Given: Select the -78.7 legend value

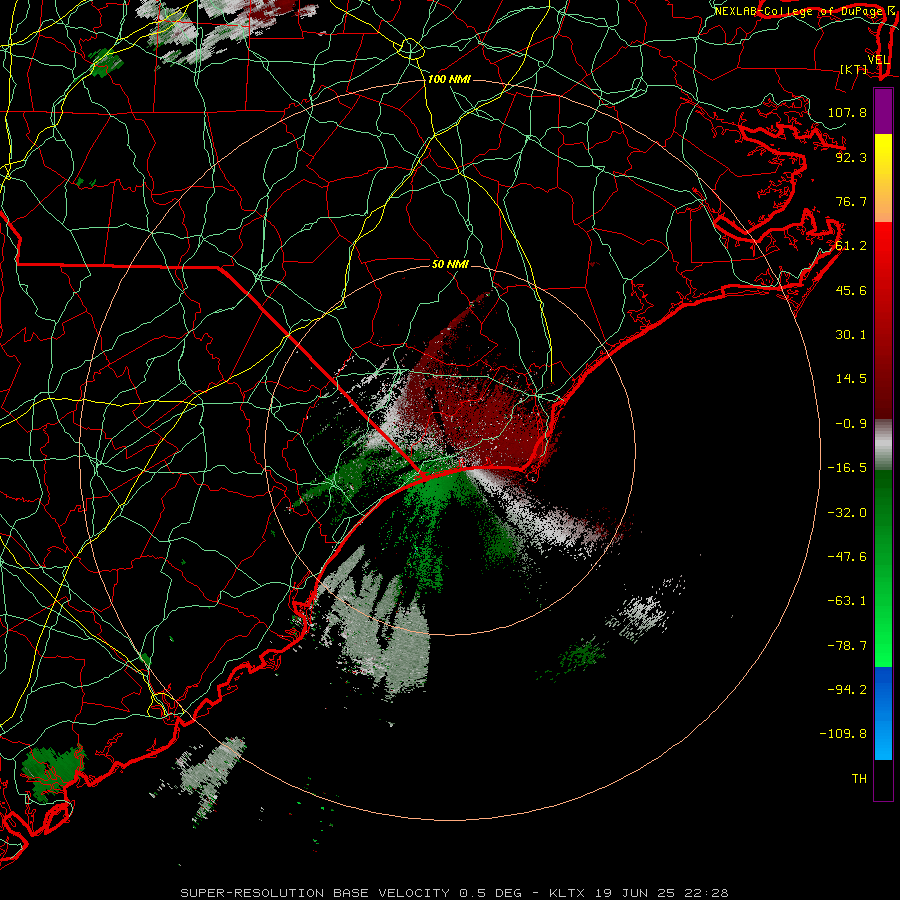Looking at the screenshot, I should pyautogui.click(x=847, y=646).
